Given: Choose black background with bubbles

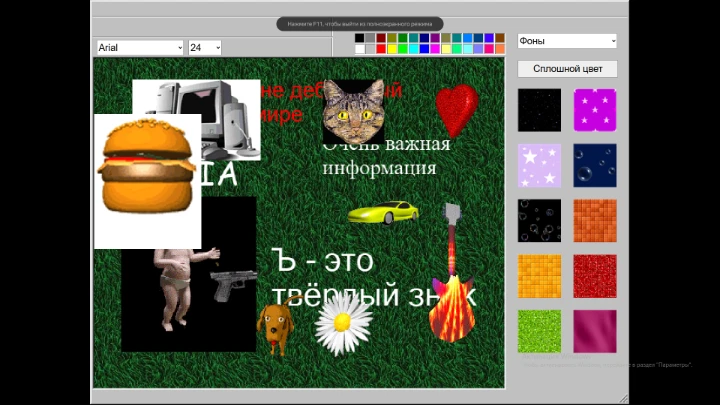Looking at the screenshot, I should point(540,220).
